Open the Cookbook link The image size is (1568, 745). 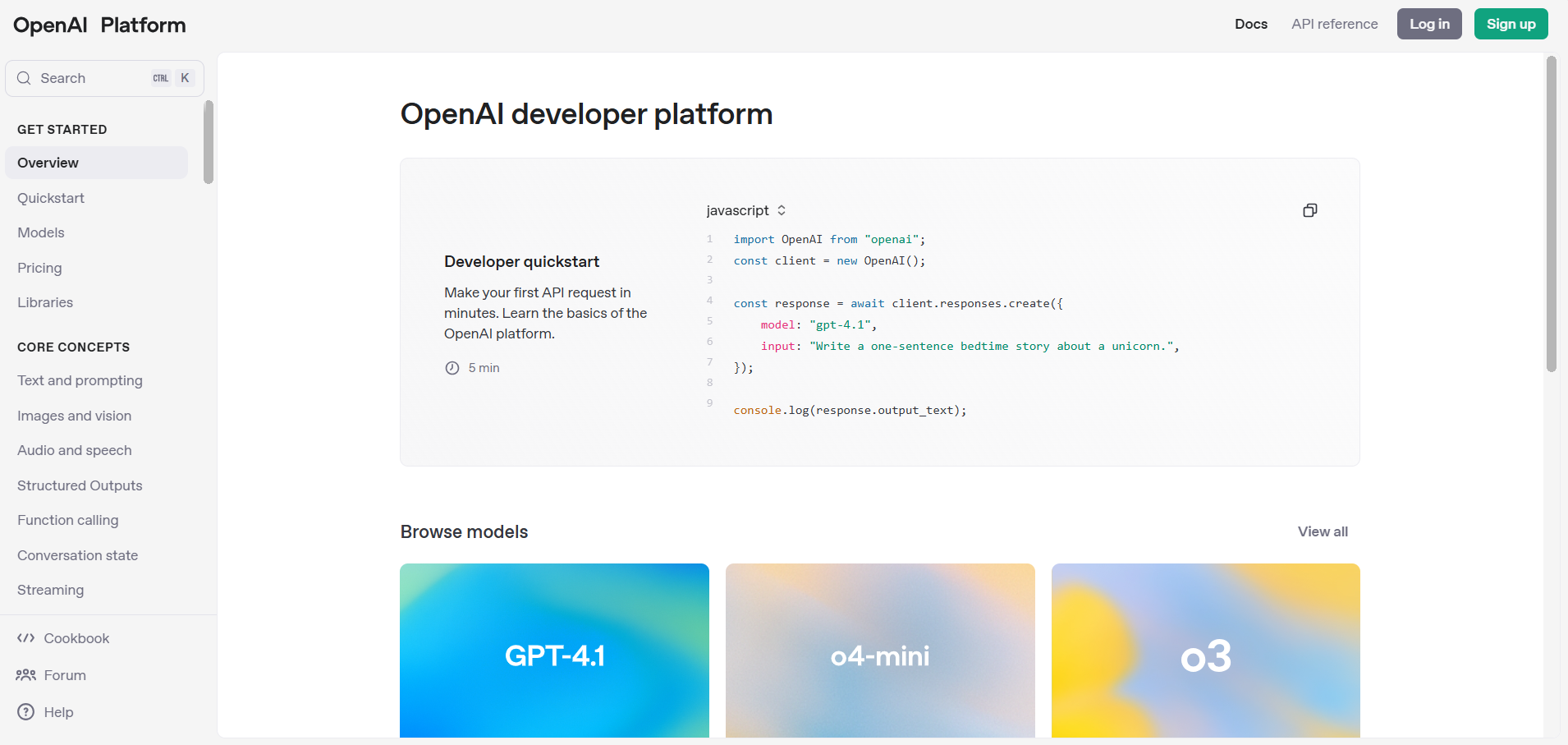(63, 638)
